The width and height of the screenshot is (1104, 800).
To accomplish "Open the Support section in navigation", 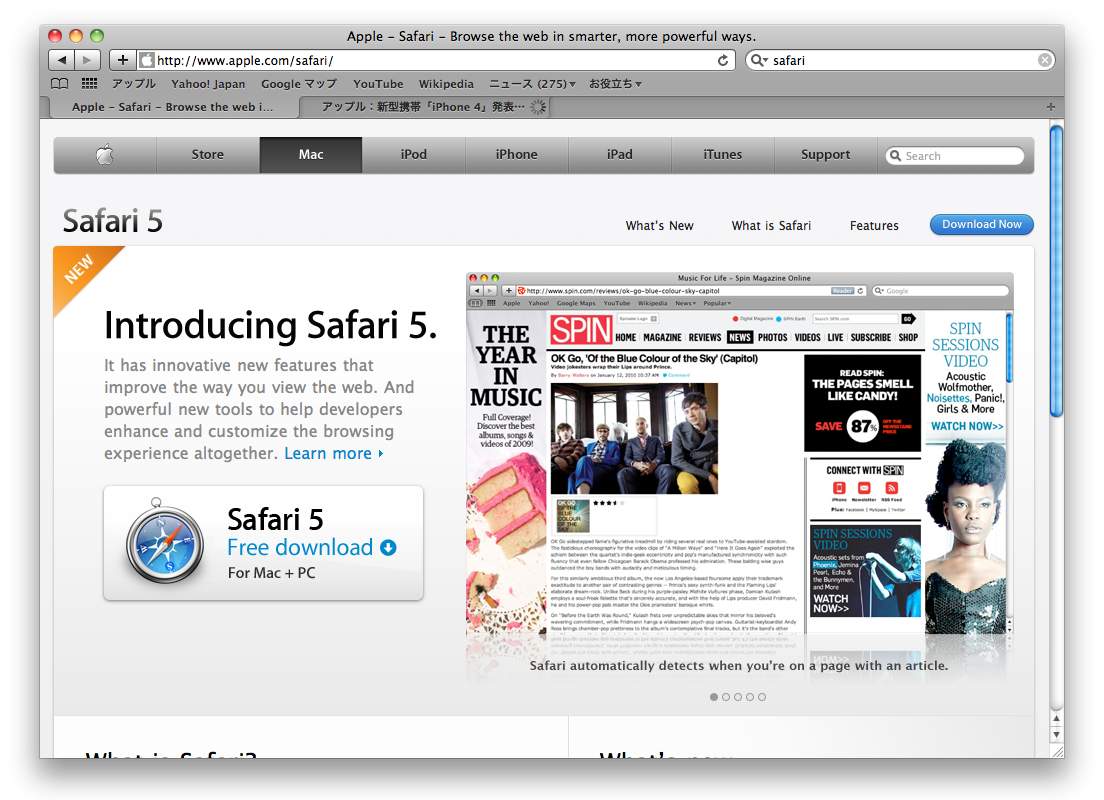I will coord(825,155).
